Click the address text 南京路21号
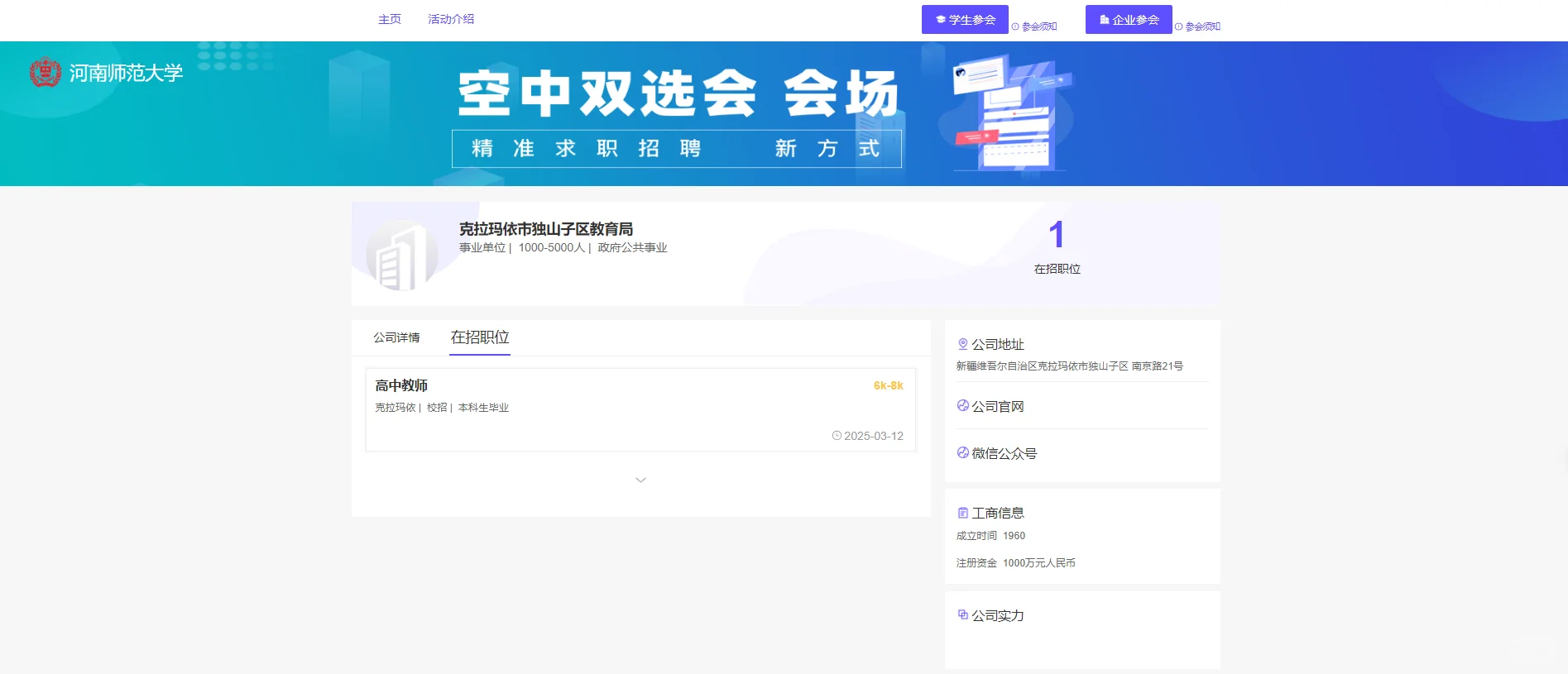This screenshot has height=674, width=1568. [1158, 366]
